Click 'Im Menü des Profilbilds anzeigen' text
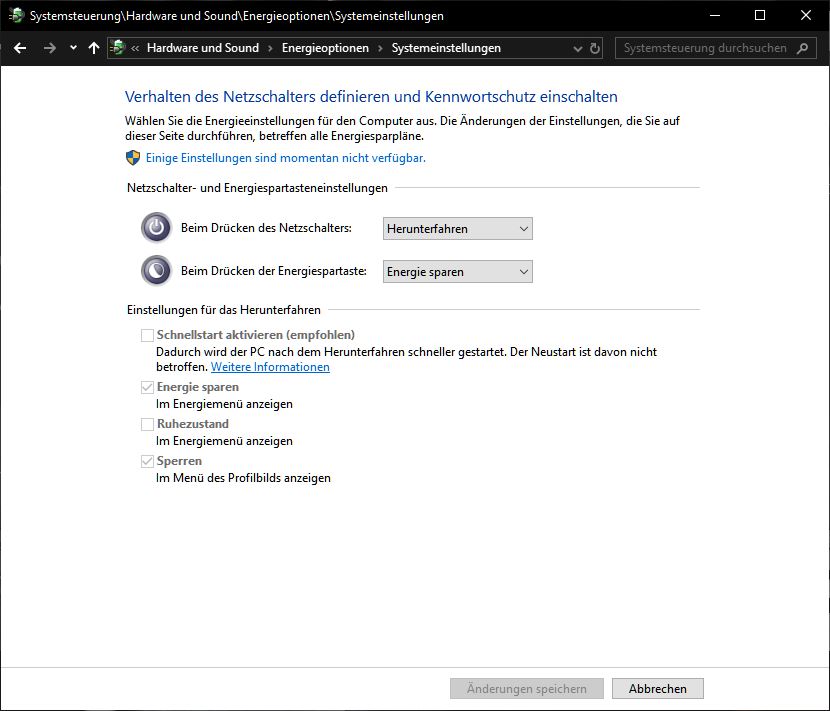830x711 pixels. 243,478
